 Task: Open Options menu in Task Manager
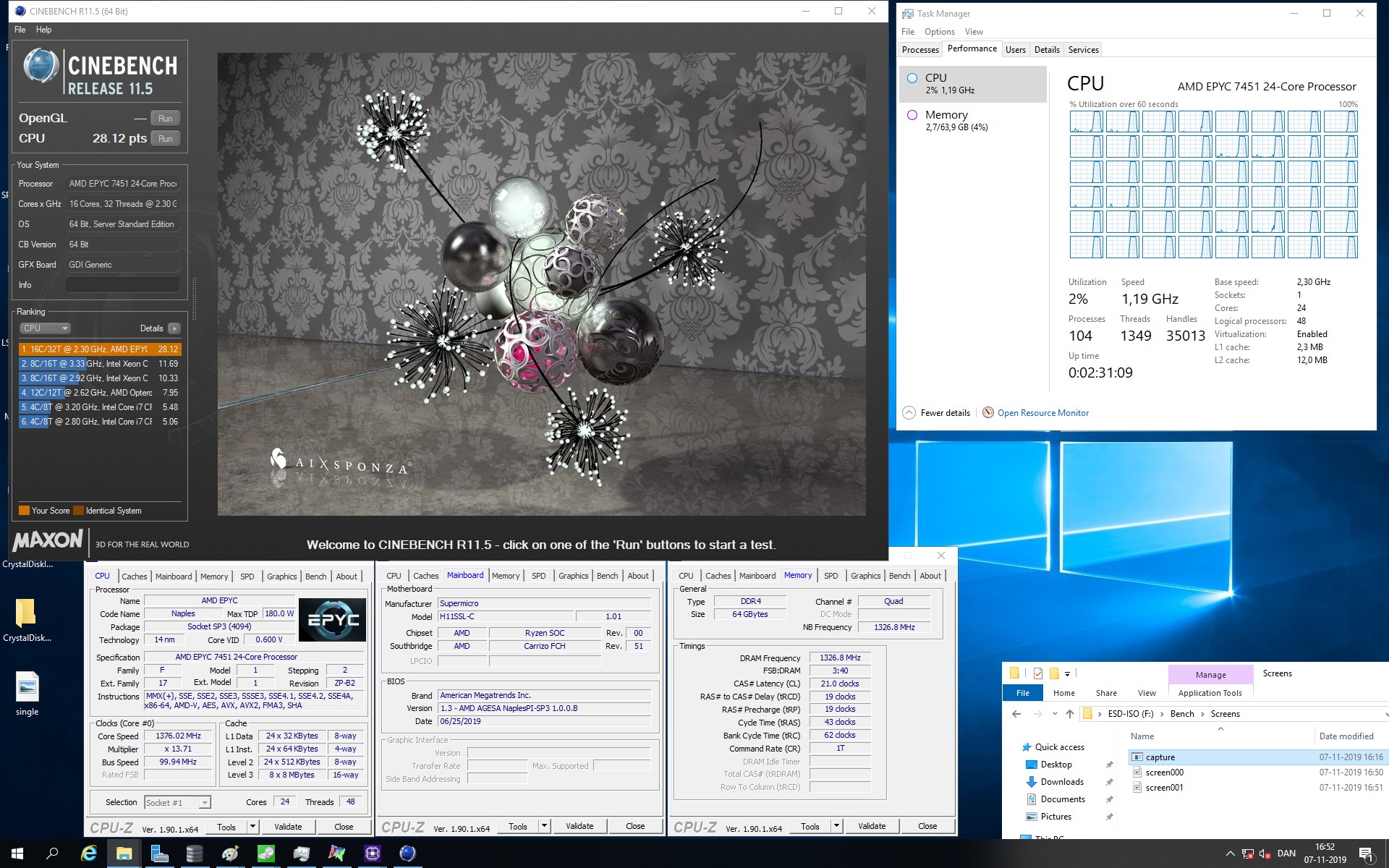(x=939, y=32)
